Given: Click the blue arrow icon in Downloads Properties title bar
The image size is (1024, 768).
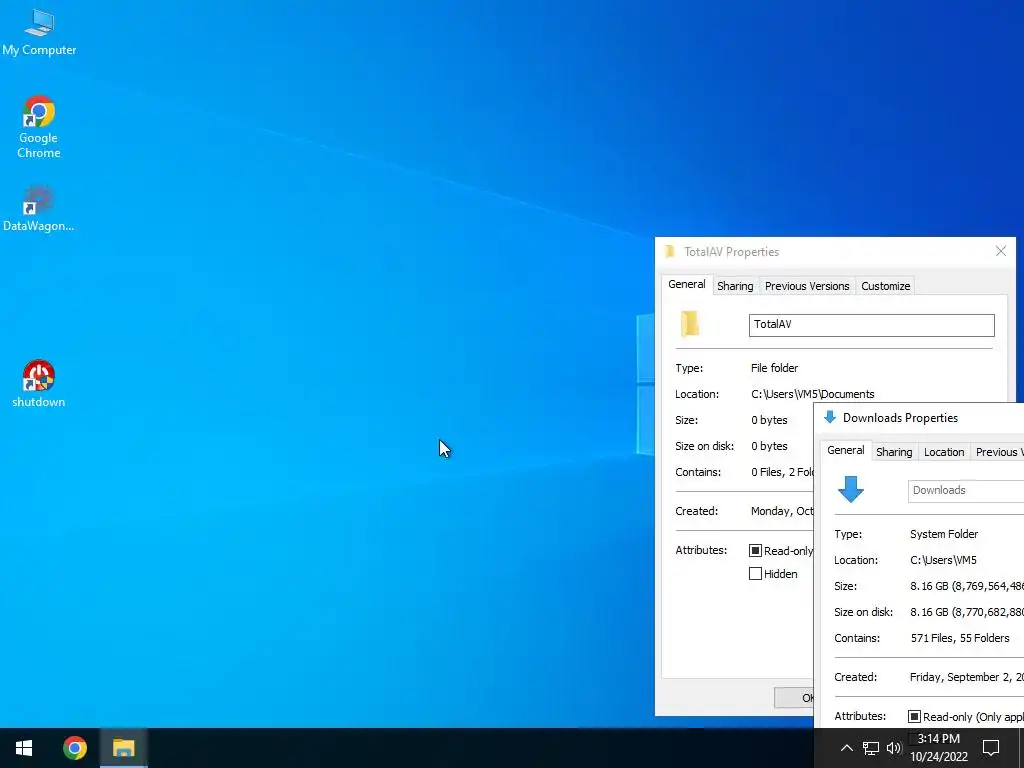Looking at the screenshot, I should pos(830,417).
